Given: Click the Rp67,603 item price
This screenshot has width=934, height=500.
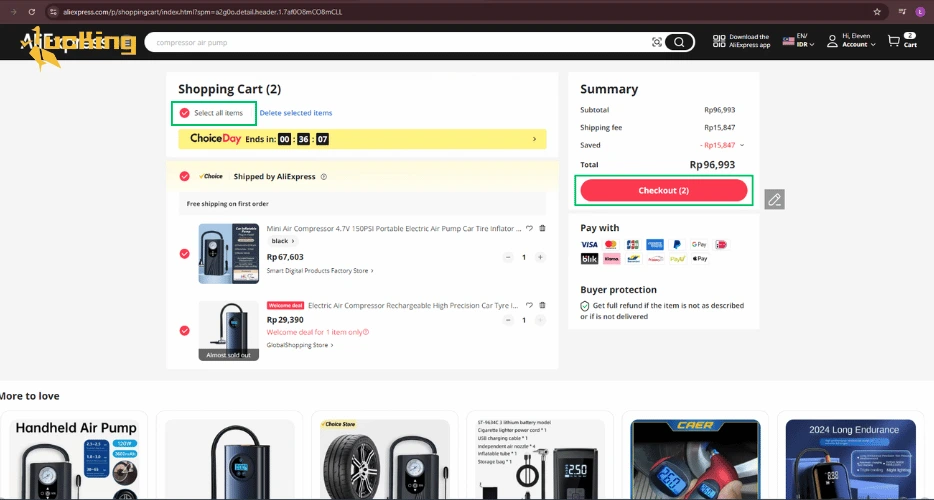Looking at the screenshot, I should click(x=285, y=257).
